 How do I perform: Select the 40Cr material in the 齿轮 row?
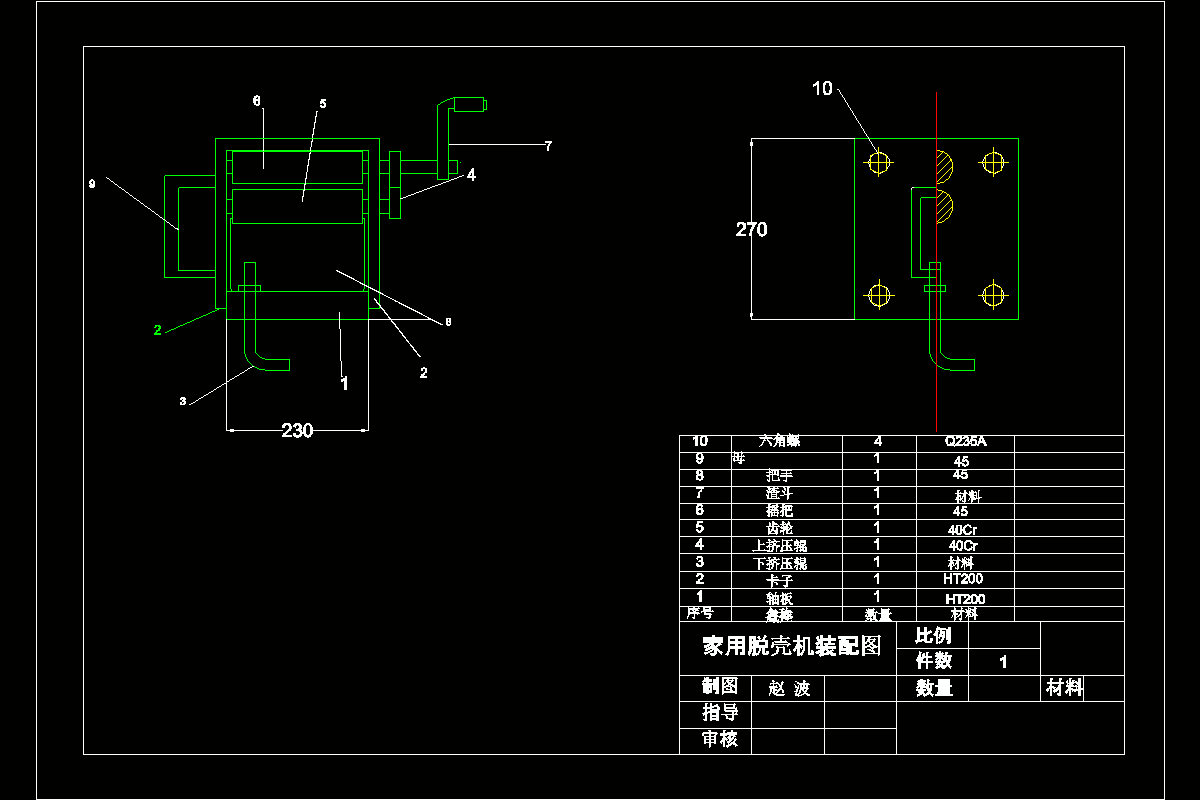[x=963, y=529]
